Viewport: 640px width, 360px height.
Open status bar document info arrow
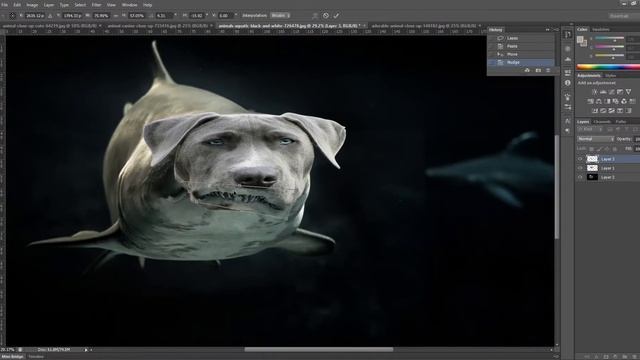click(86, 350)
